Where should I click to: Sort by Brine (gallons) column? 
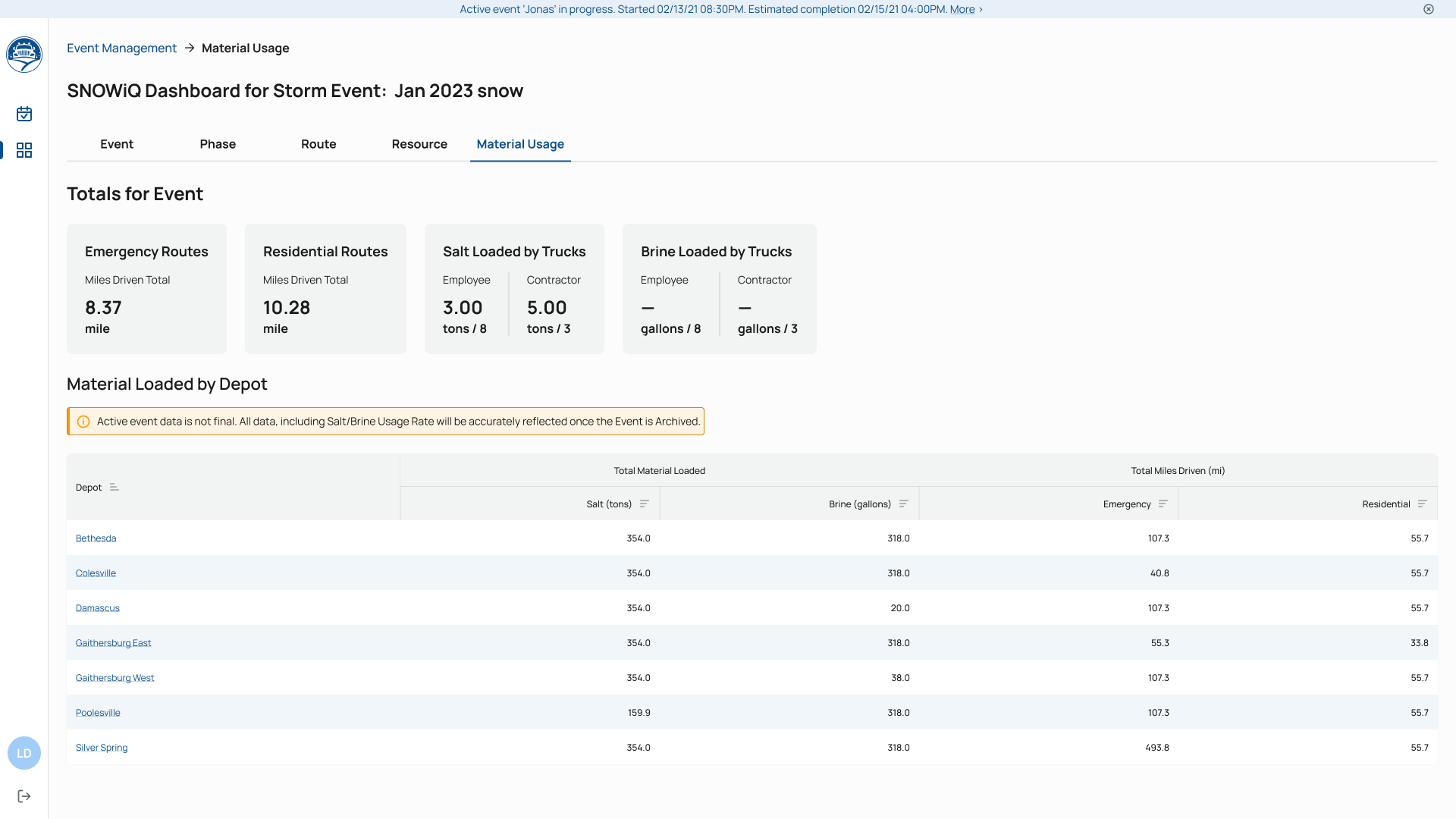904,504
